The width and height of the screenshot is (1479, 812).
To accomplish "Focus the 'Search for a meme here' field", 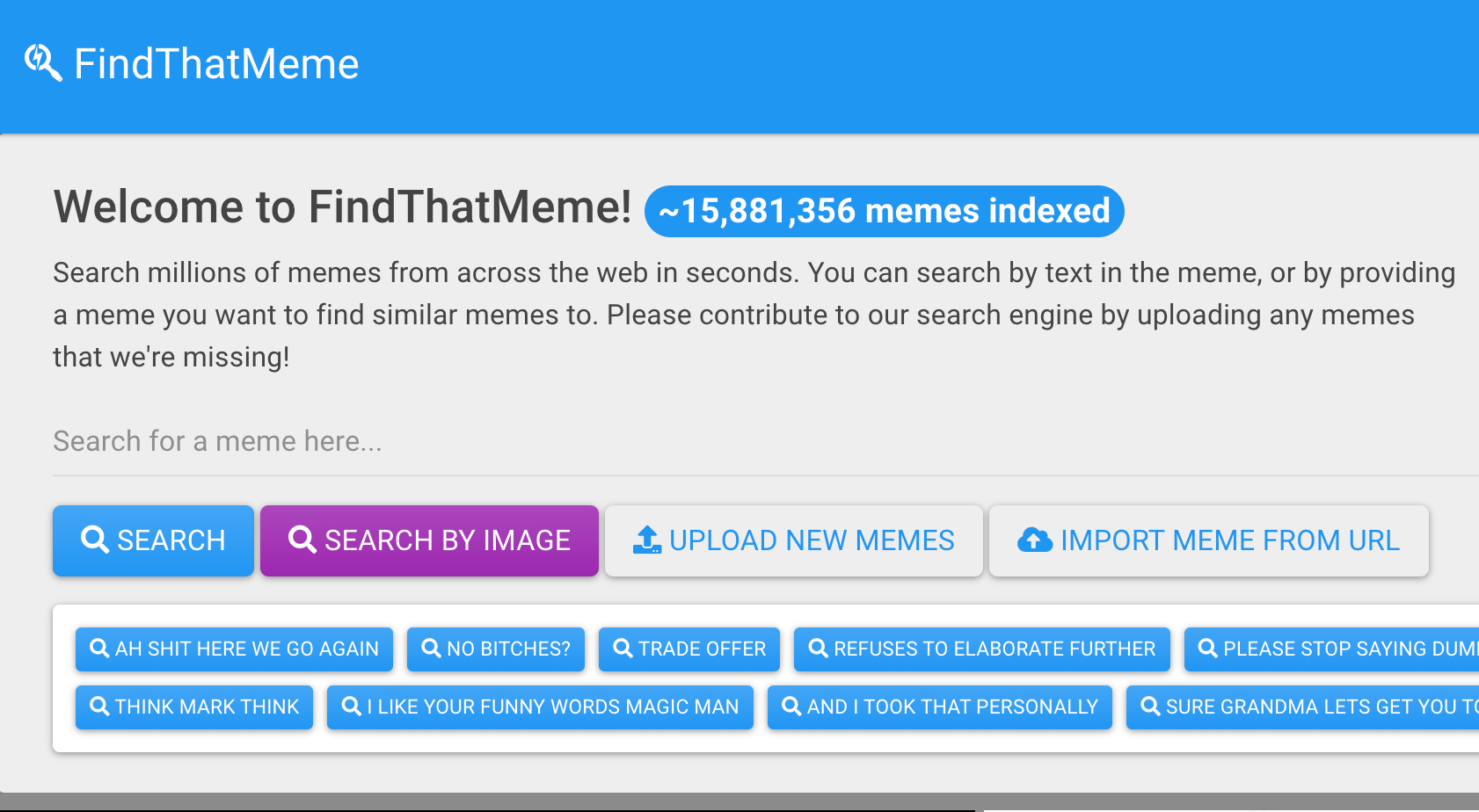I will pyautogui.click(x=765, y=441).
